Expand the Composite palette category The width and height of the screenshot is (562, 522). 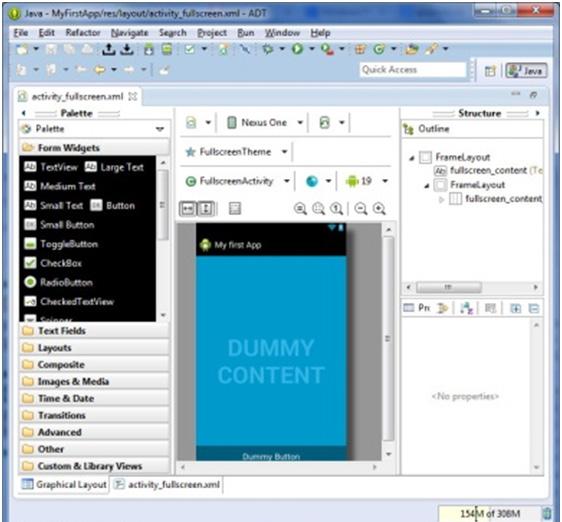tap(94, 365)
